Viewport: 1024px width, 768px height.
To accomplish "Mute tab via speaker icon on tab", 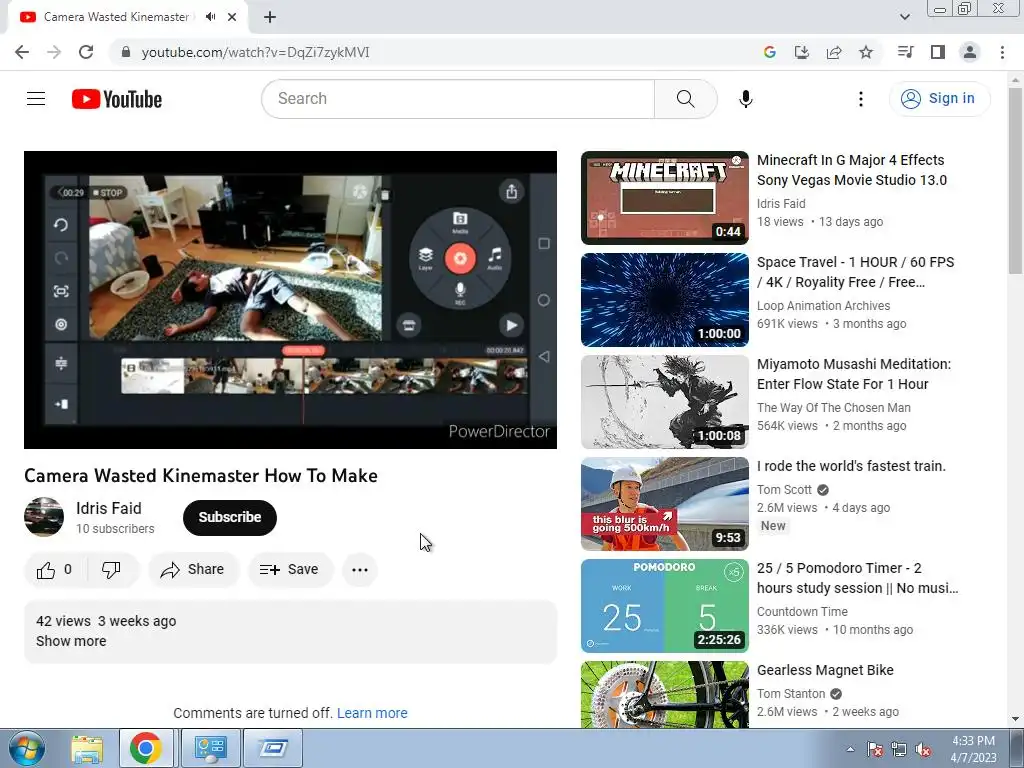I will pyautogui.click(x=210, y=17).
